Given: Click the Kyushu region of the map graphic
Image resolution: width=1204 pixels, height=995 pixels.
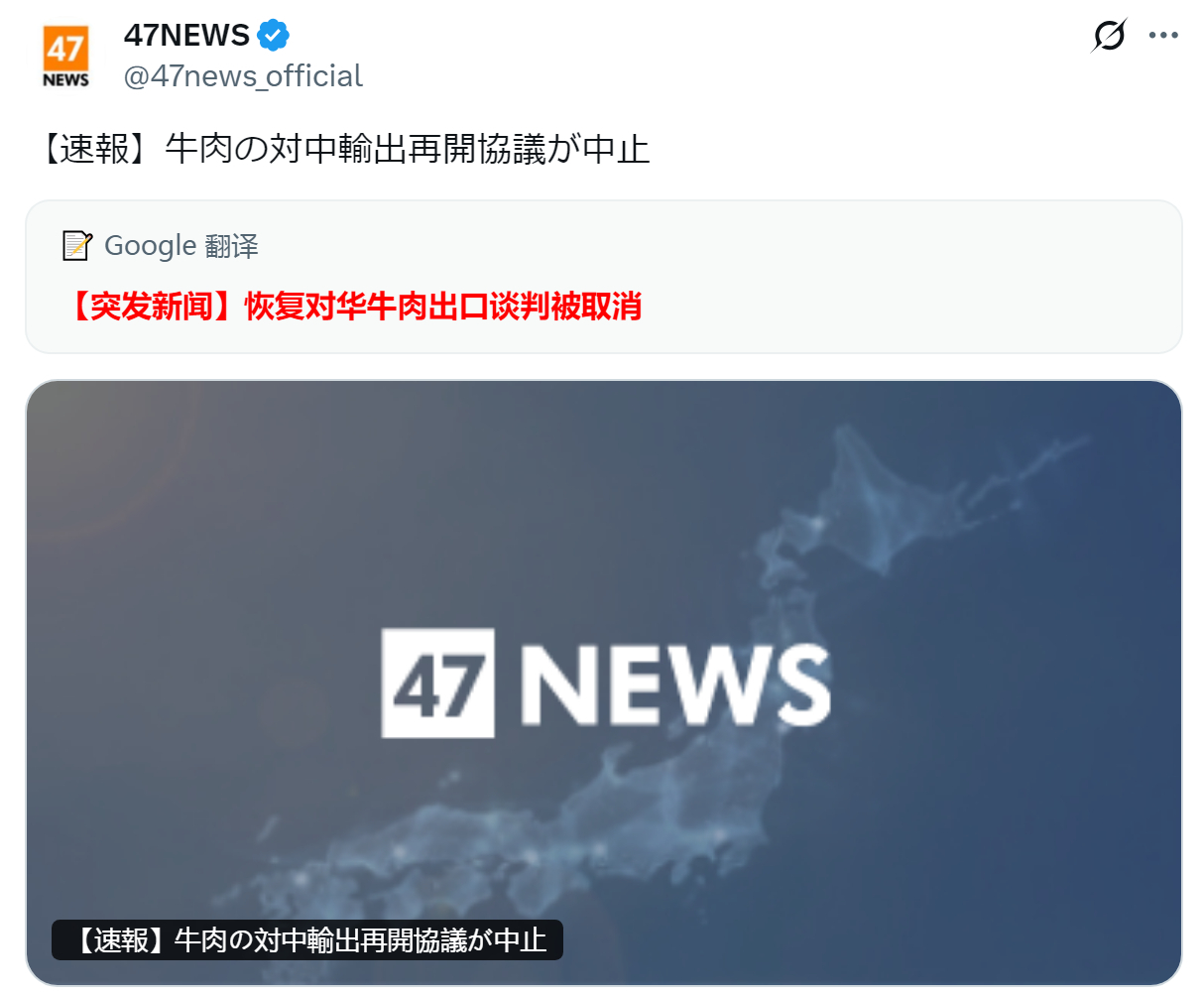Looking at the screenshot, I should [298, 873].
